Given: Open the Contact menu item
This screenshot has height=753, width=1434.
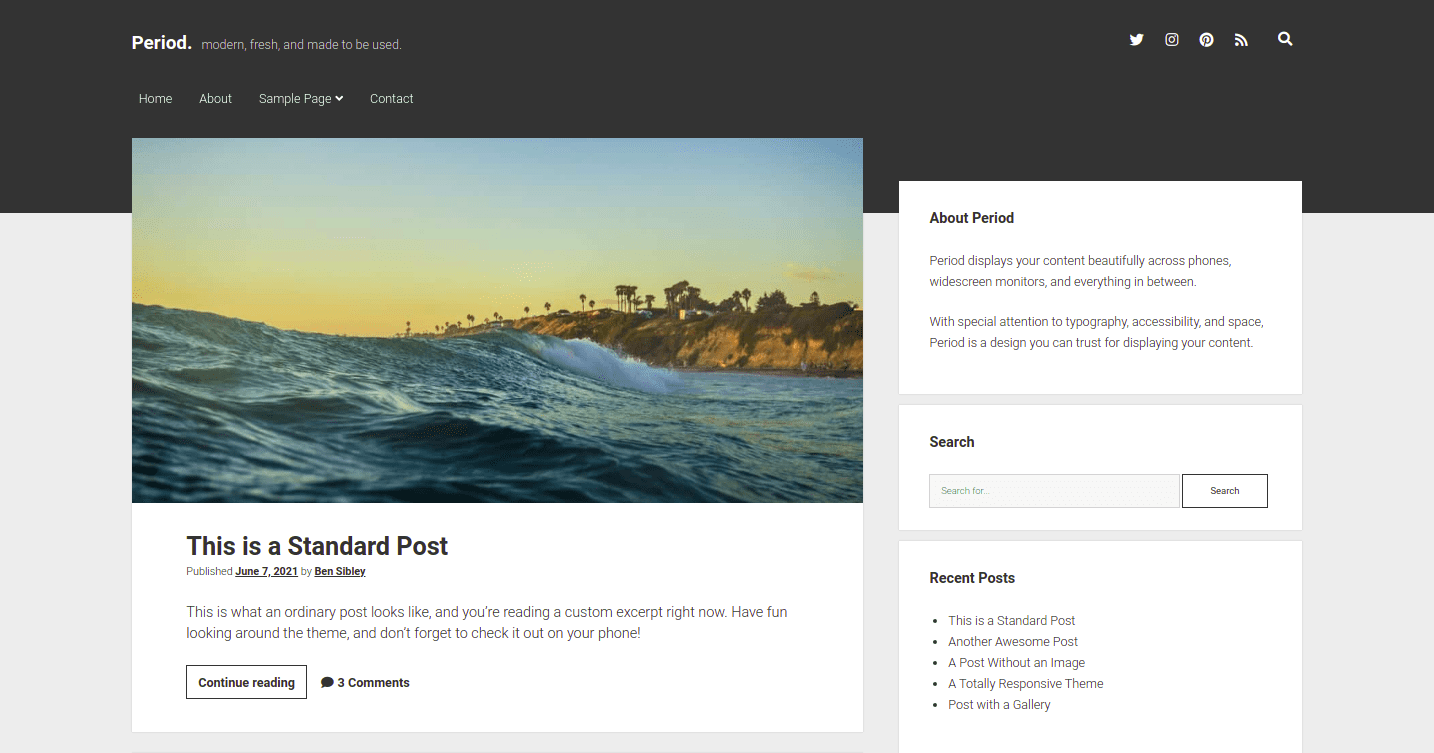Looking at the screenshot, I should click(x=391, y=98).
